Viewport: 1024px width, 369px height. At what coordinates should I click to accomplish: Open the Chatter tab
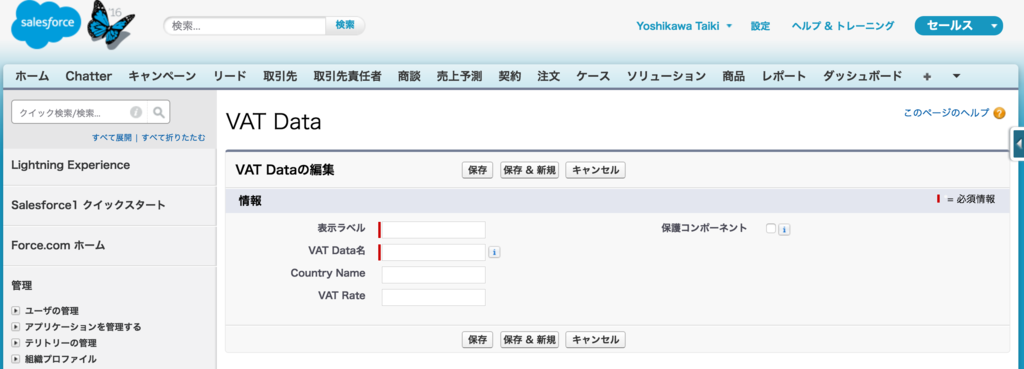(89, 76)
